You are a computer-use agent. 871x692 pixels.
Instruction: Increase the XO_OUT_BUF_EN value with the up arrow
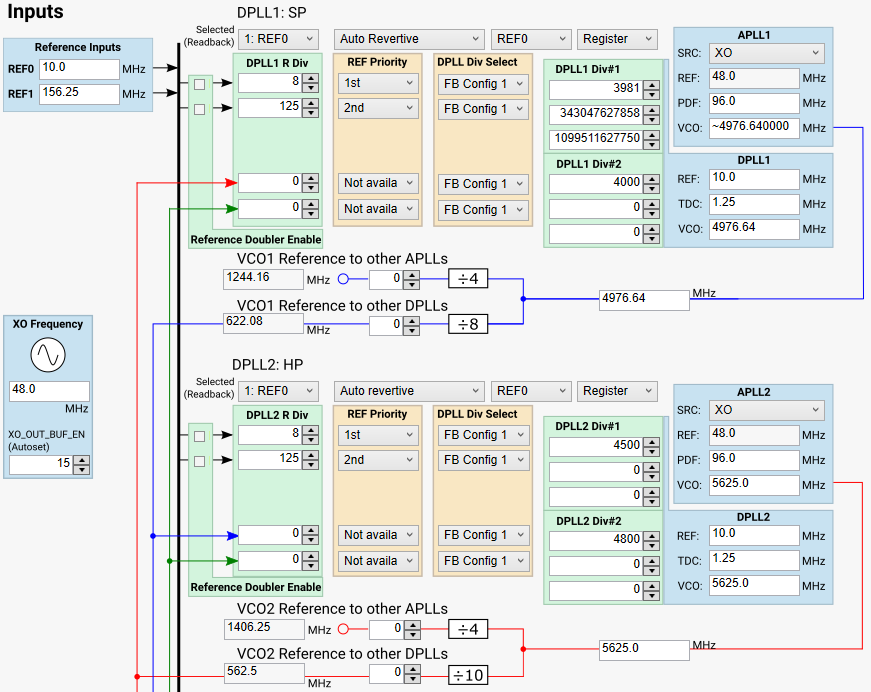(81, 460)
